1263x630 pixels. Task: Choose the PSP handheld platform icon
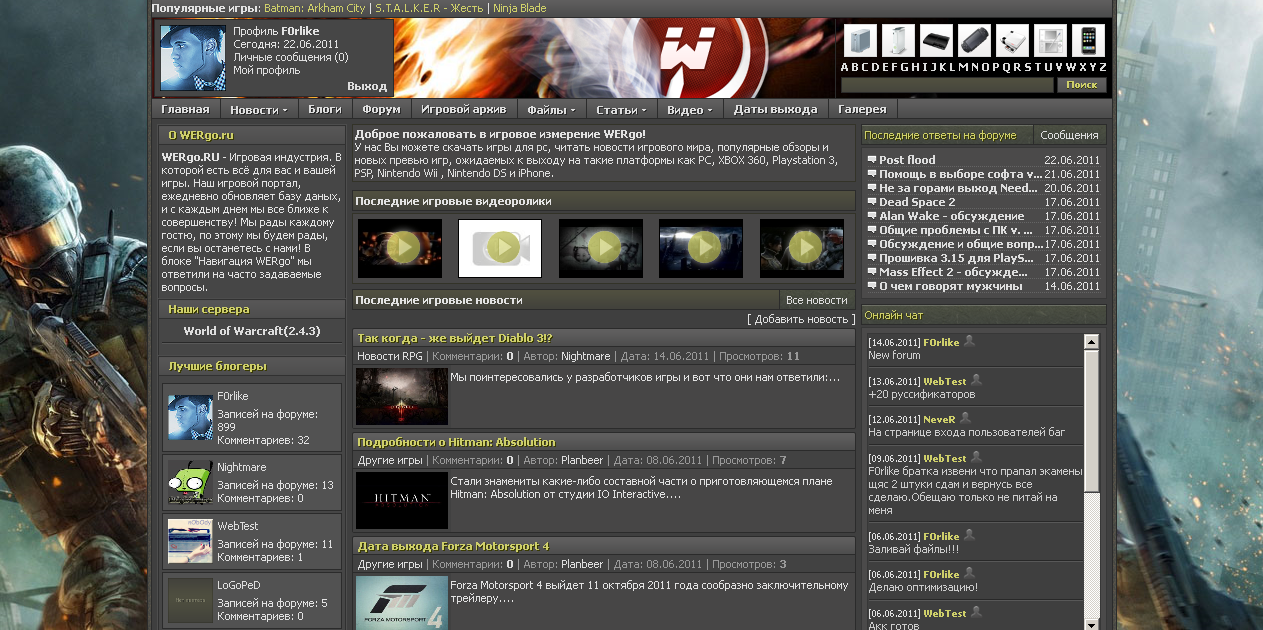pos(974,41)
